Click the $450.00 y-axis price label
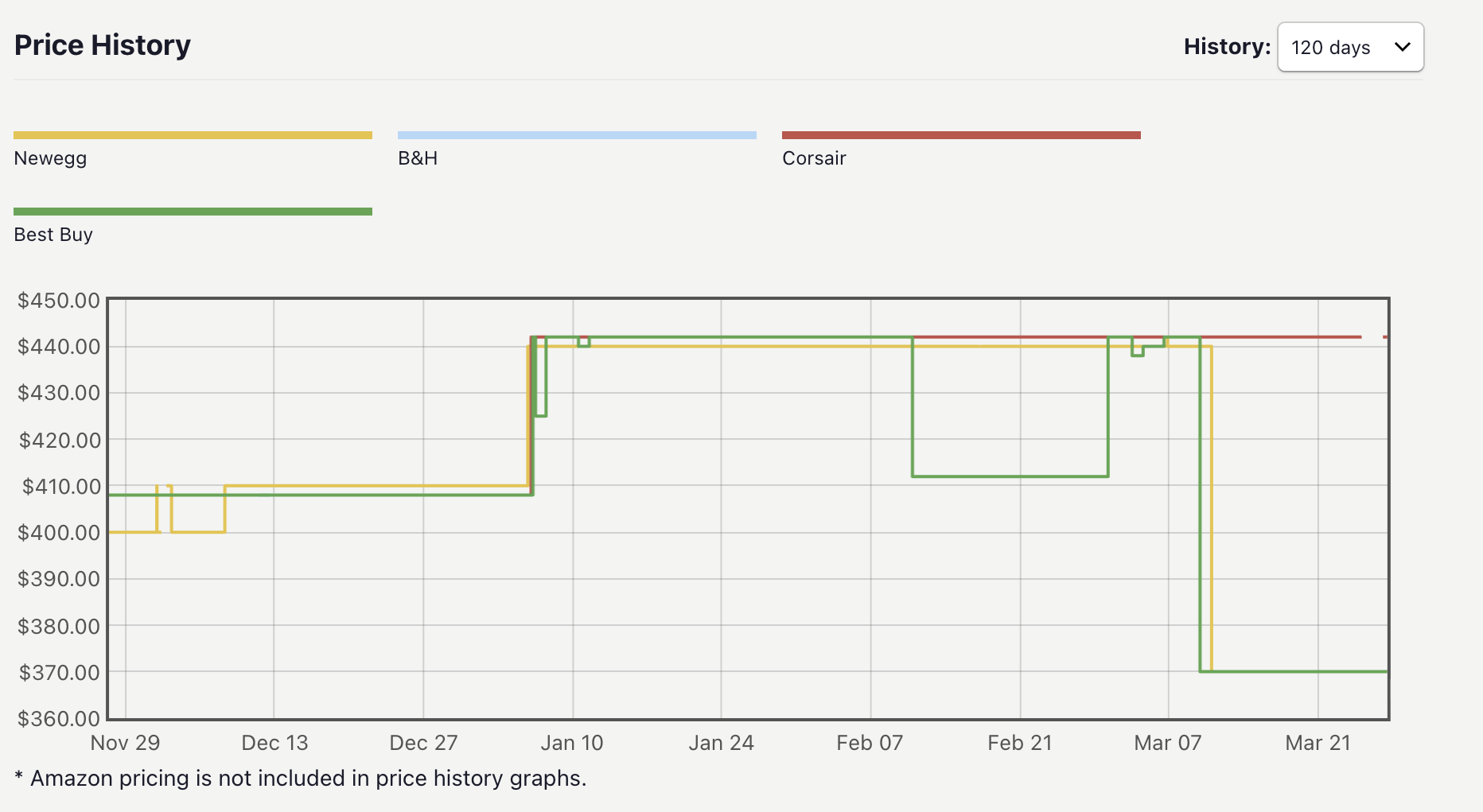The image size is (1483, 812). point(59,301)
